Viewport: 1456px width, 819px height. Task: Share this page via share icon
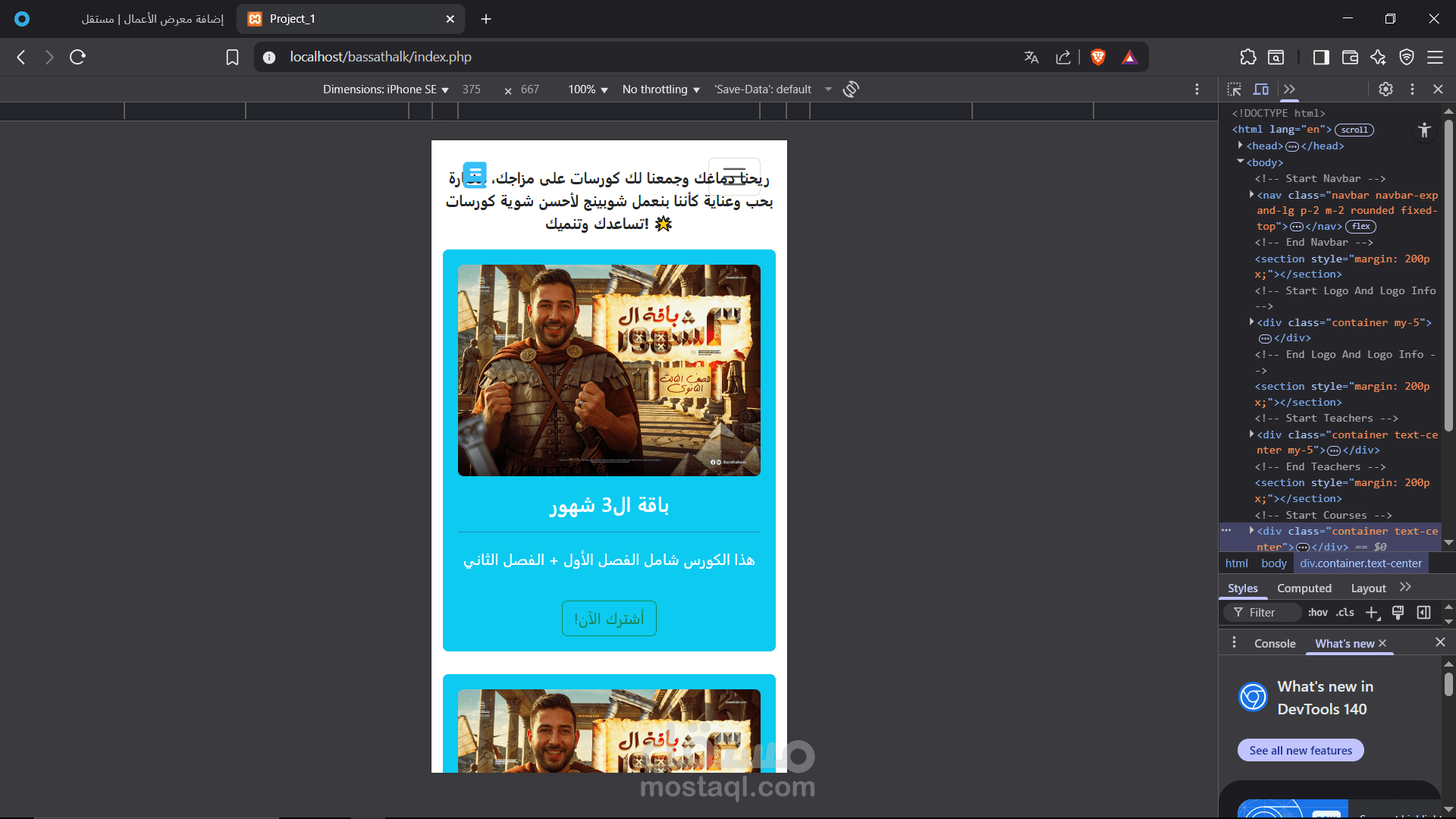[x=1063, y=57]
